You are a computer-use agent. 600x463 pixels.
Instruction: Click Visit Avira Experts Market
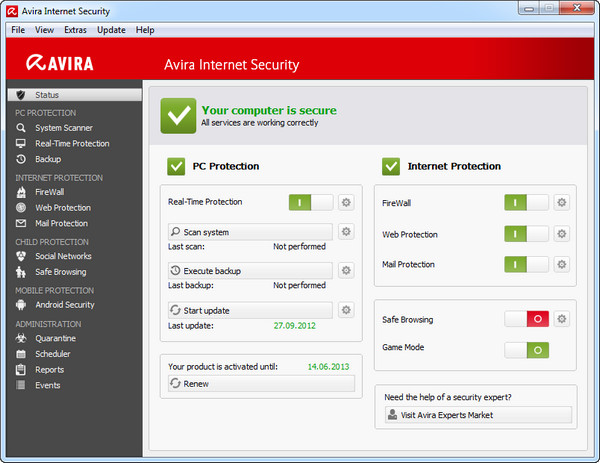coord(476,415)
